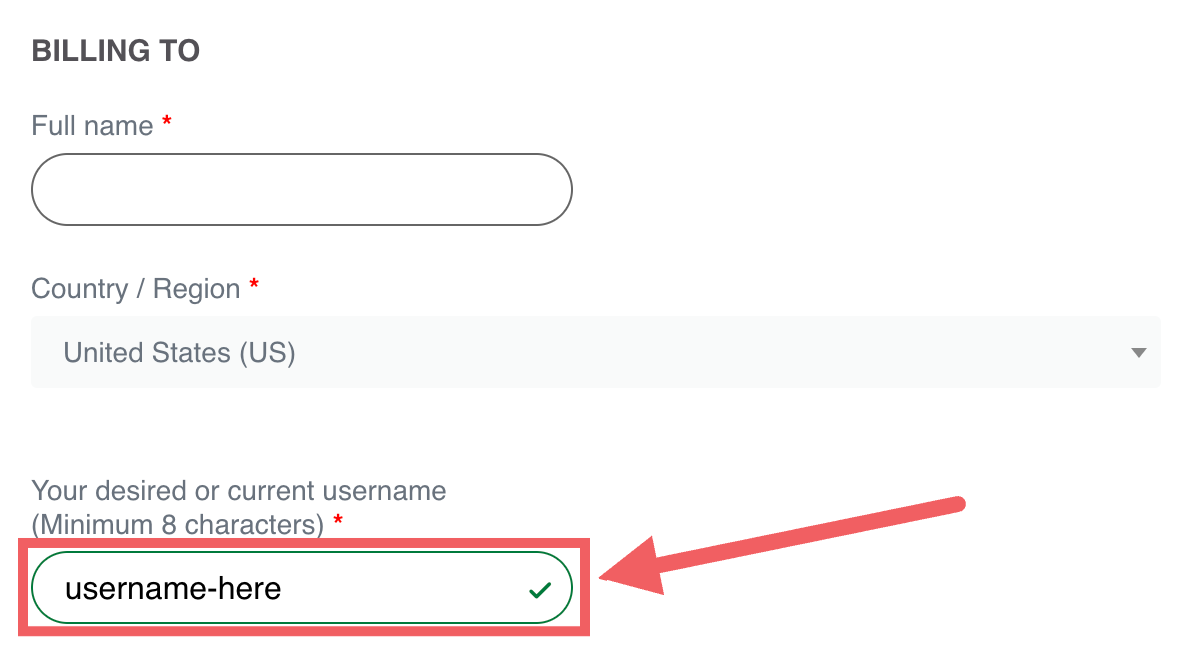Click the green checkmark in username field
The height and width of the screenshot is (664, 1188).
[540, 591]
